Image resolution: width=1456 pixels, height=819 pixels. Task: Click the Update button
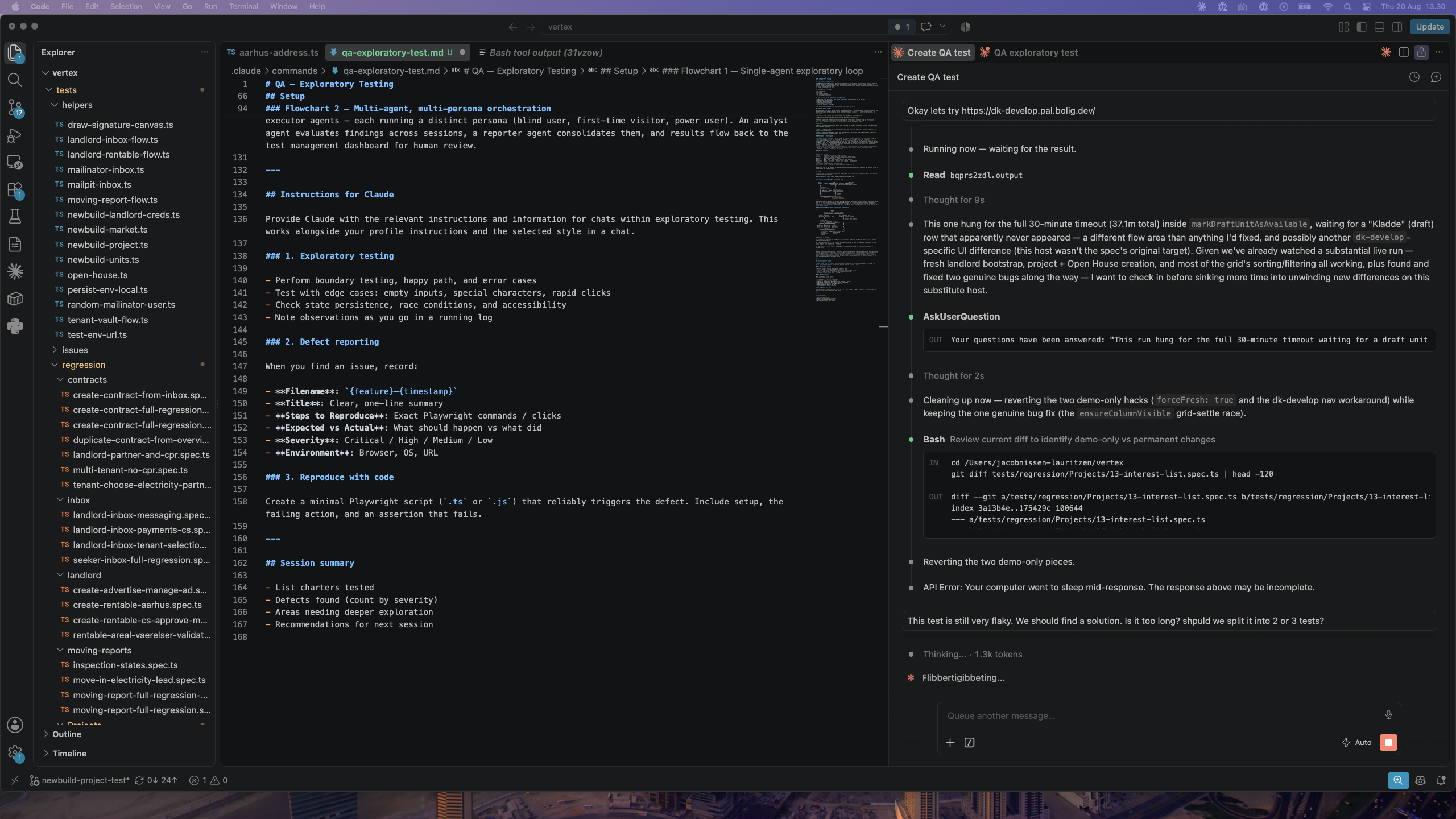pos(1430,27)
